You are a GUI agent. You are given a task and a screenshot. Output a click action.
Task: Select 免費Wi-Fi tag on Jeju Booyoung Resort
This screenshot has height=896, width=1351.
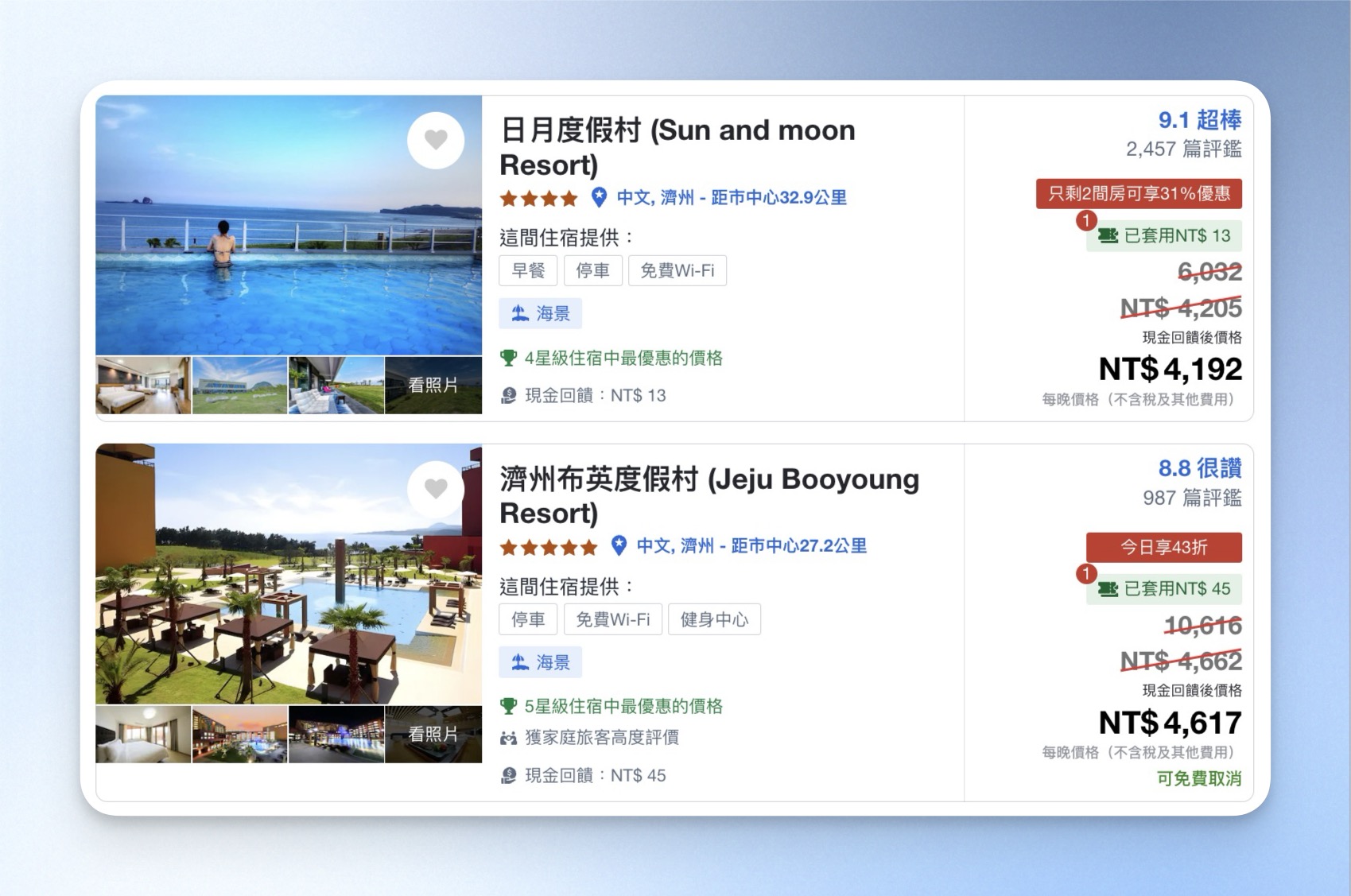click(613, 619)
